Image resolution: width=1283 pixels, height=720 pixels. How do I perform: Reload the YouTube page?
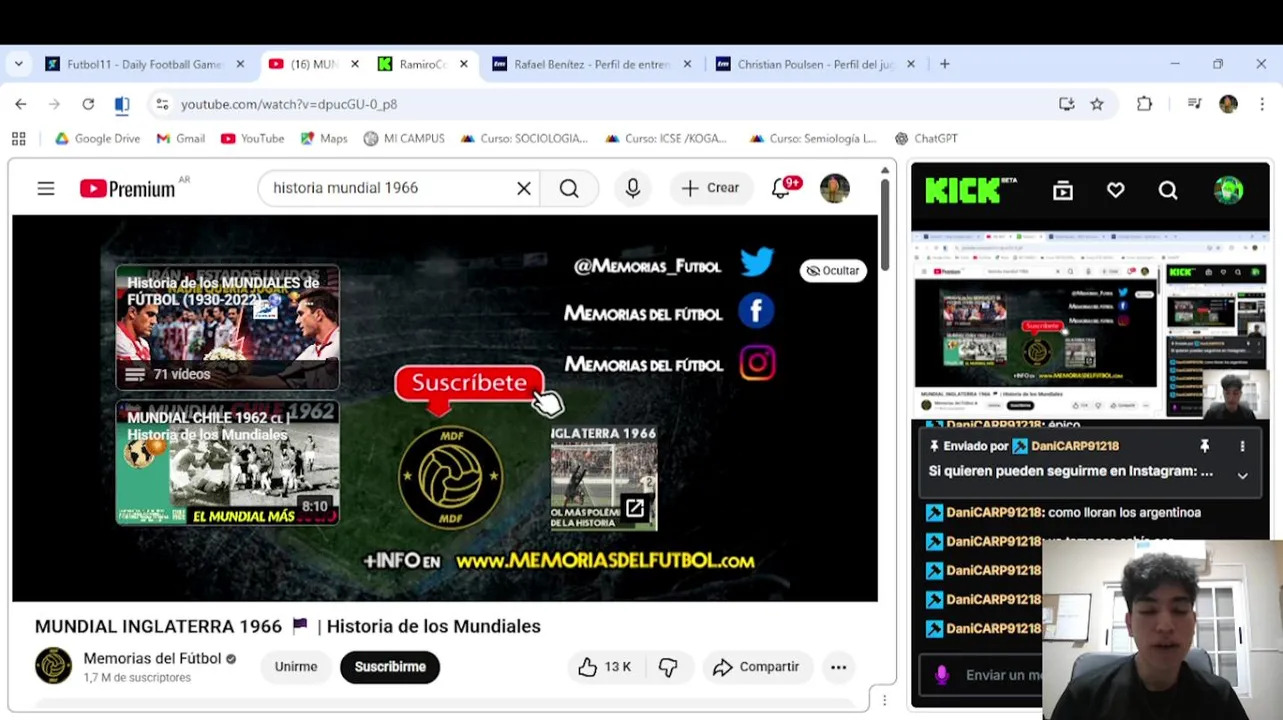pyautogui.click(x=88, y=104)
